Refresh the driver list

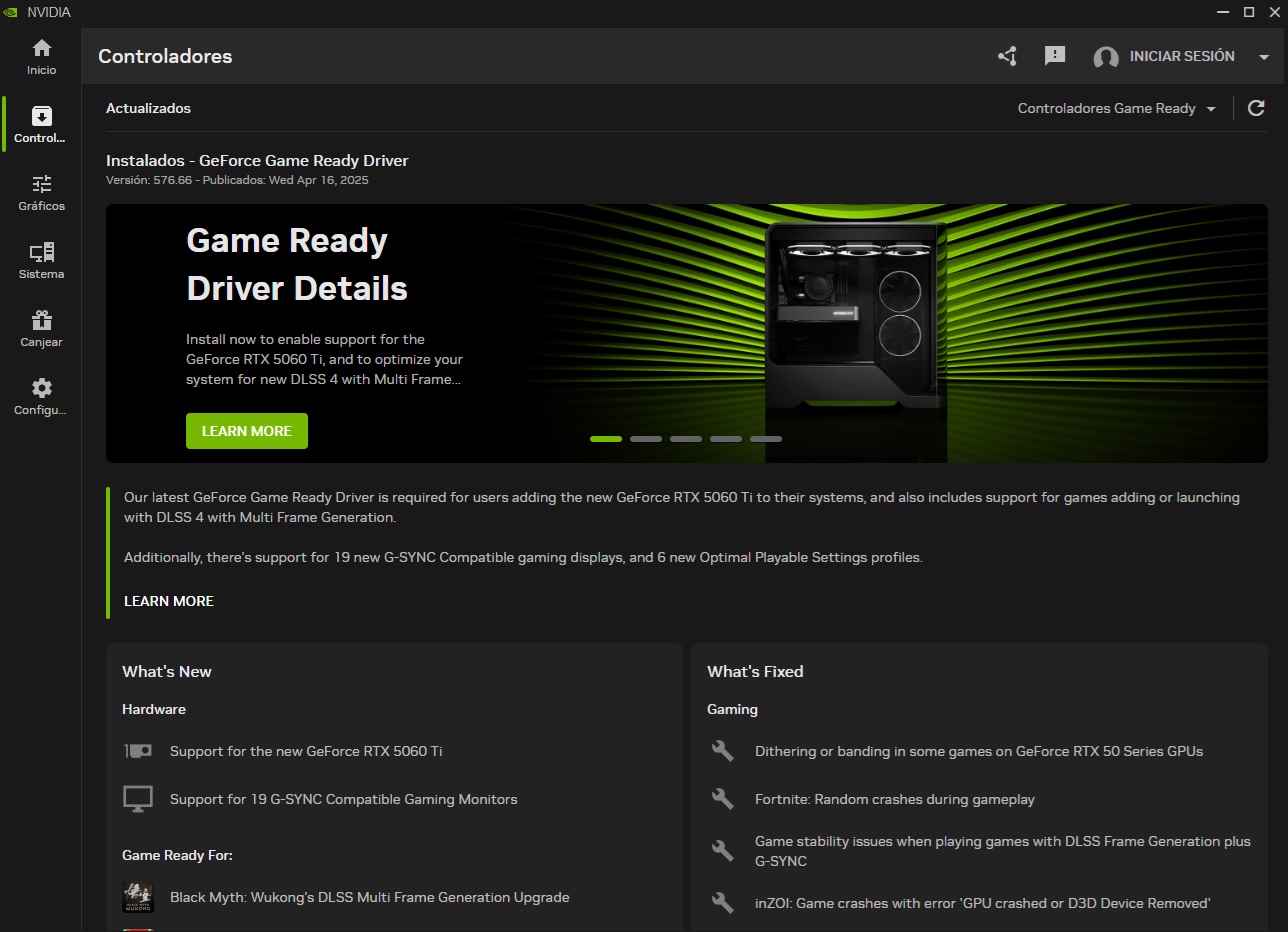[1256, 108]
